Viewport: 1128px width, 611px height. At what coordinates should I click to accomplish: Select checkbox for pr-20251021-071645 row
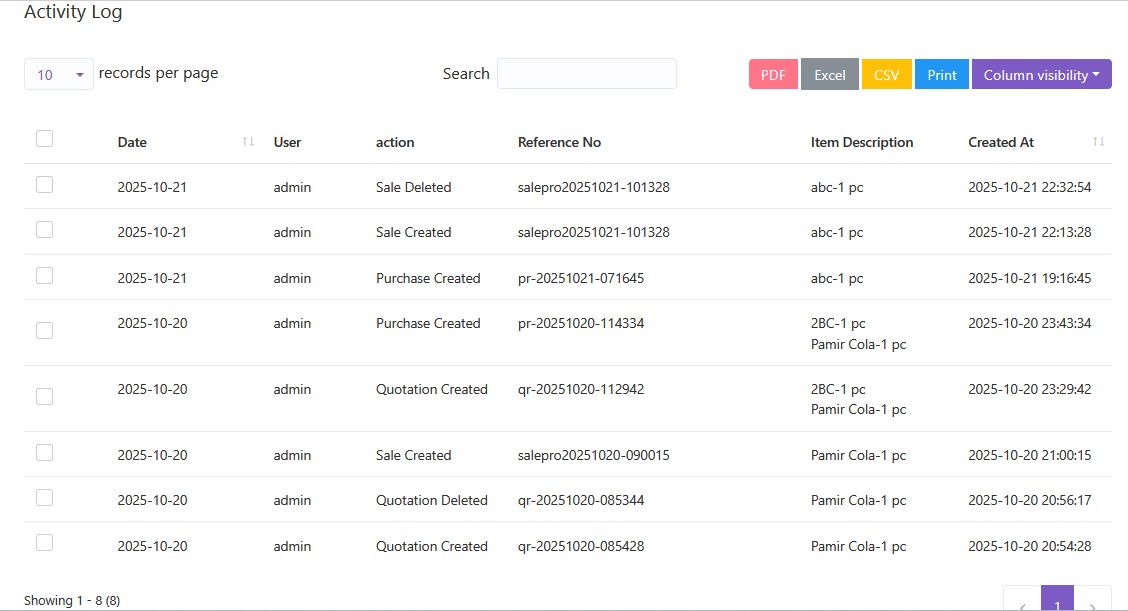pyautogui.click(x=44, y=275)
